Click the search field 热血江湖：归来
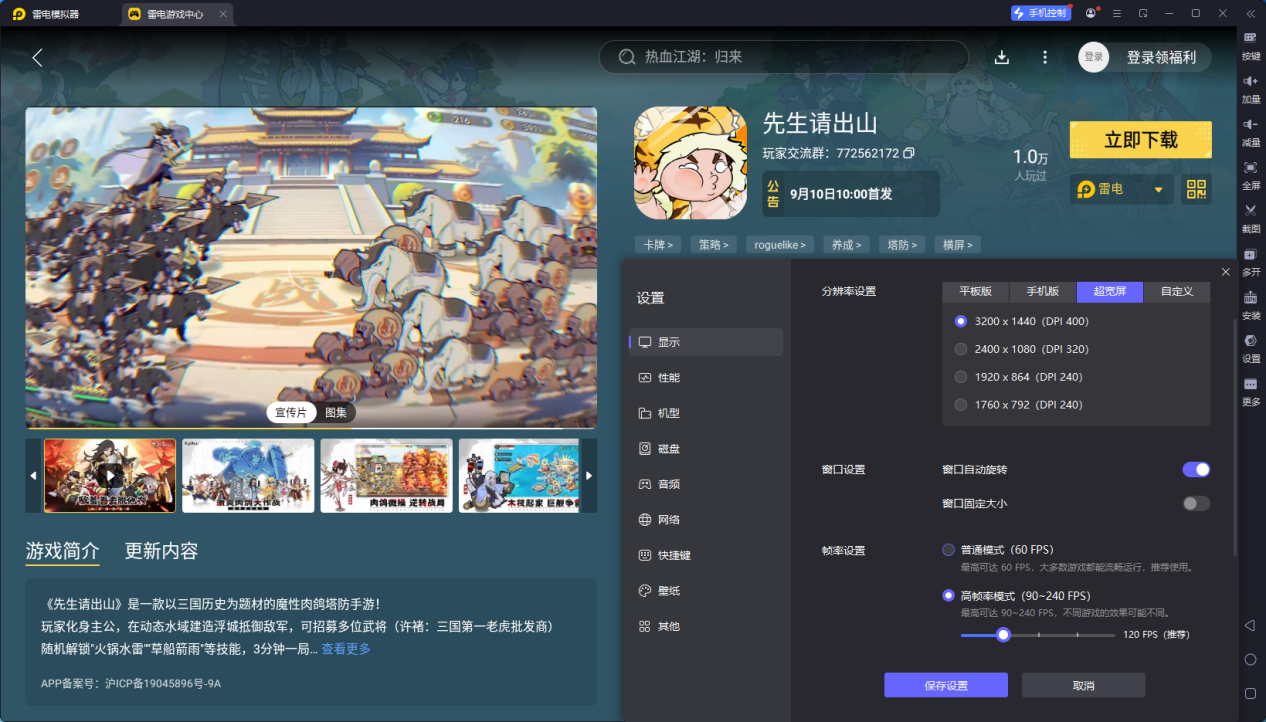 click(784, 57)
